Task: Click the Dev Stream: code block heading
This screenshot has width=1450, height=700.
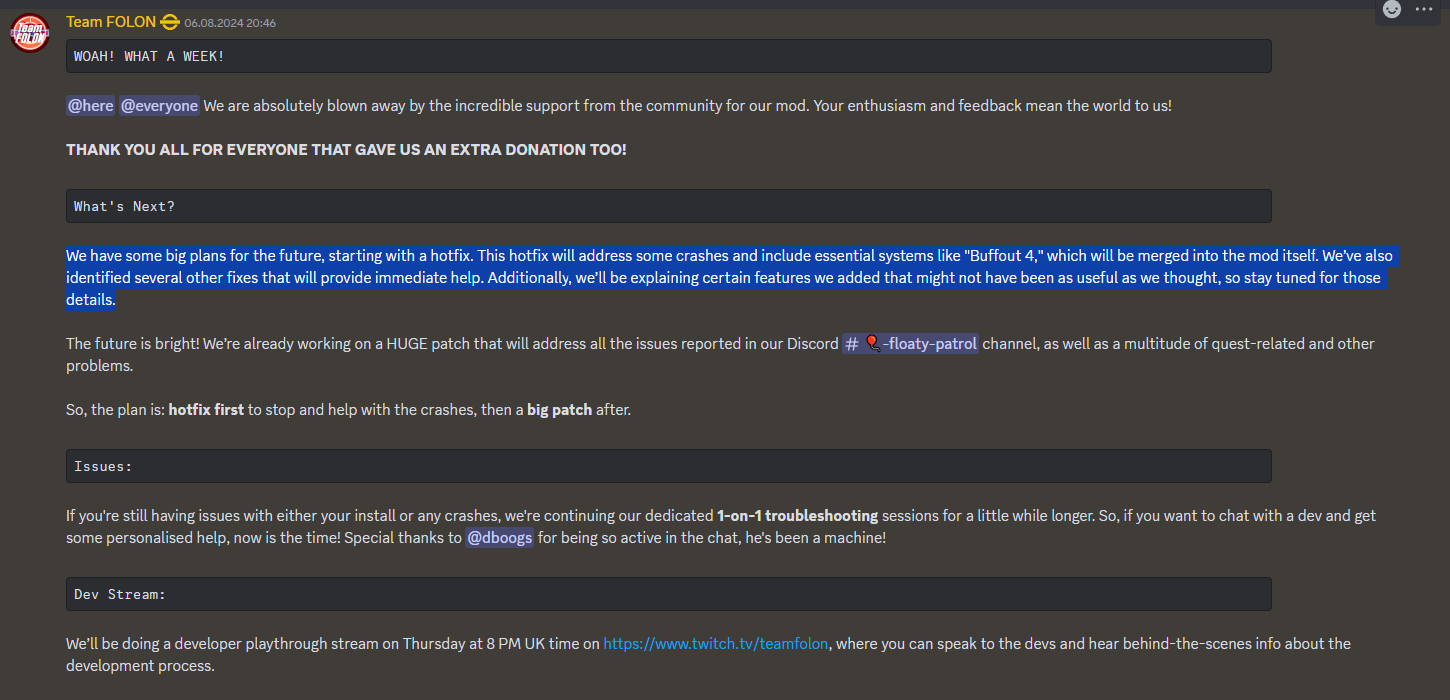Action: [667, 593]
